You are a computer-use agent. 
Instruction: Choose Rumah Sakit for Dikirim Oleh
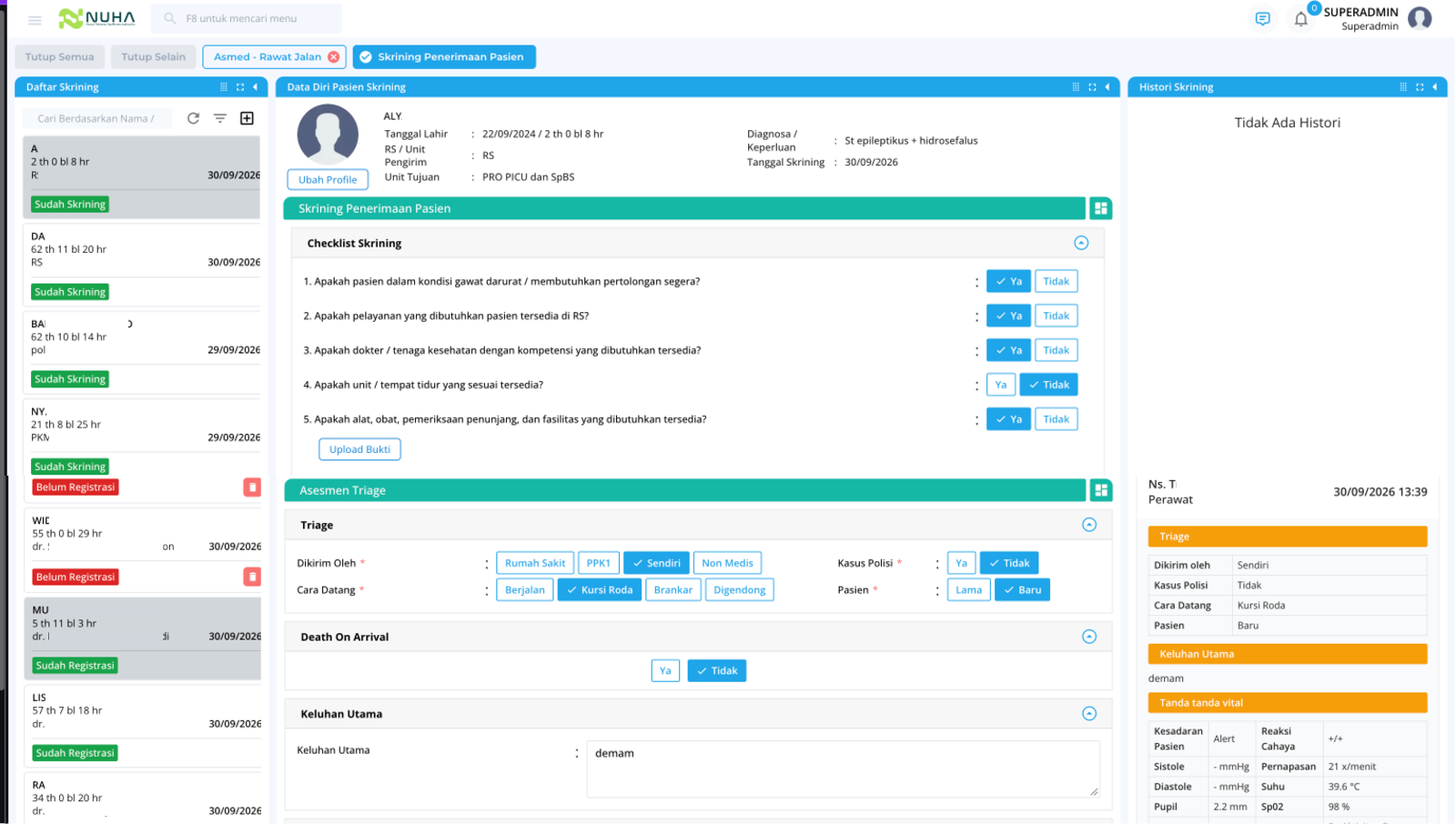point(535,563)
